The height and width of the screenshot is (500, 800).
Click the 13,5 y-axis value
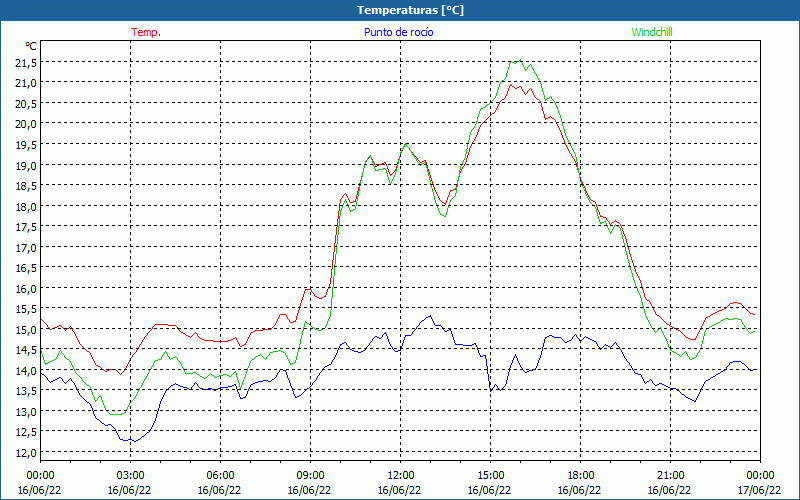tap(26, 390)
